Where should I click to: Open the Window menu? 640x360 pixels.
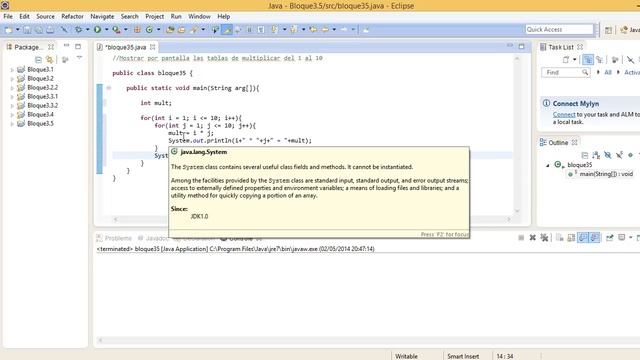pyautogui.click(x=199, y=16)
